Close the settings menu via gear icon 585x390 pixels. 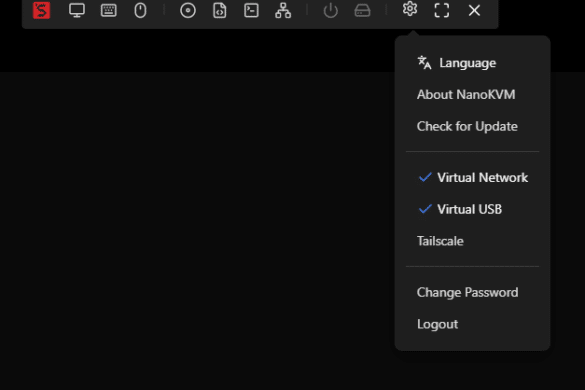[410, 9]
